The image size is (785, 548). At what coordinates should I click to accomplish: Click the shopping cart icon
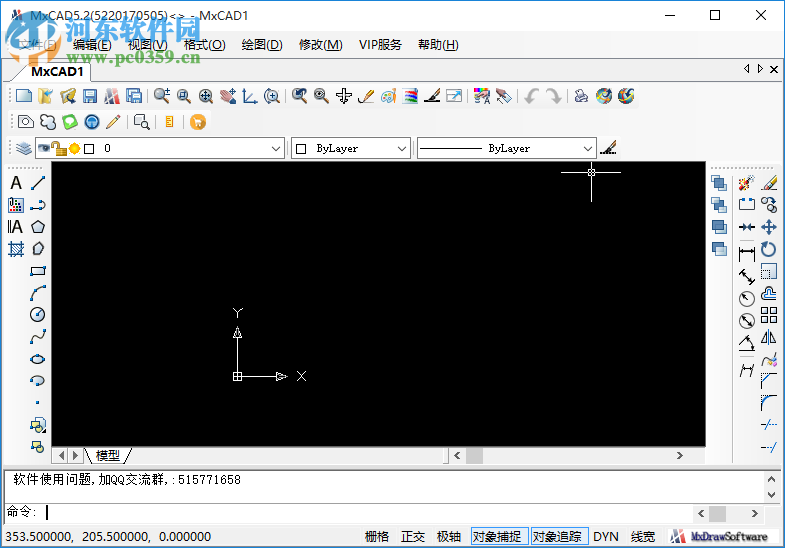coord(198,122)
